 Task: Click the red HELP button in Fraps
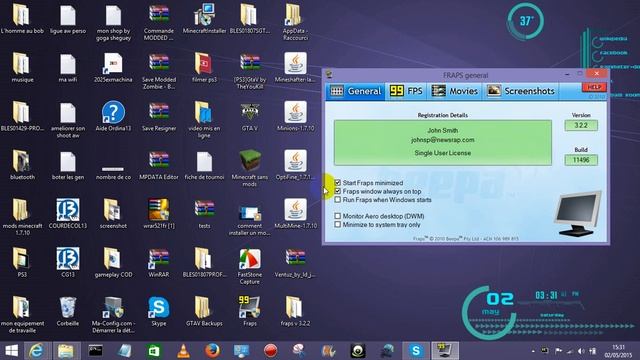coord(594,87)
